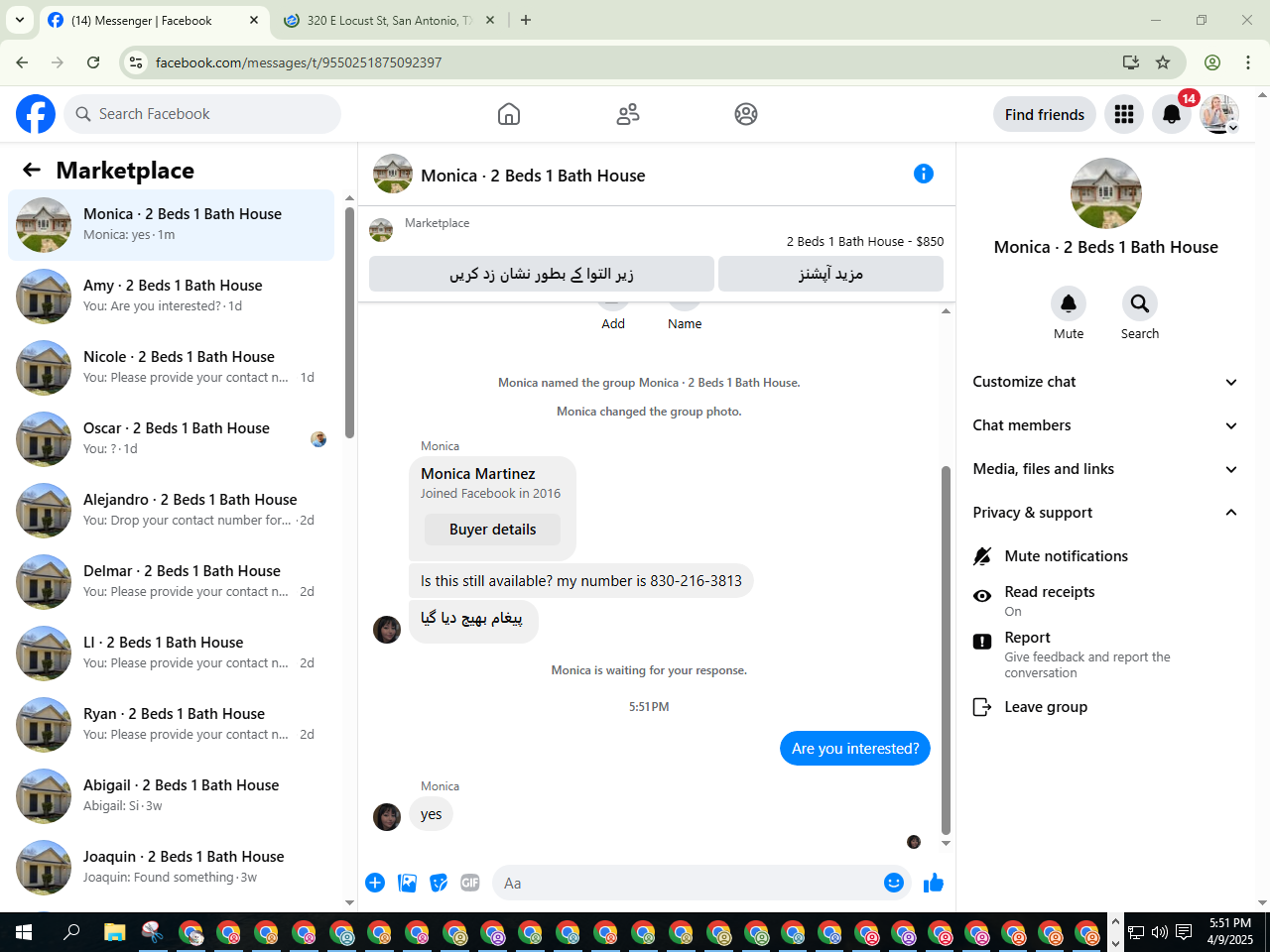Open Abigail's 2 Beds 1 Bath House chat

click(172, 796)
